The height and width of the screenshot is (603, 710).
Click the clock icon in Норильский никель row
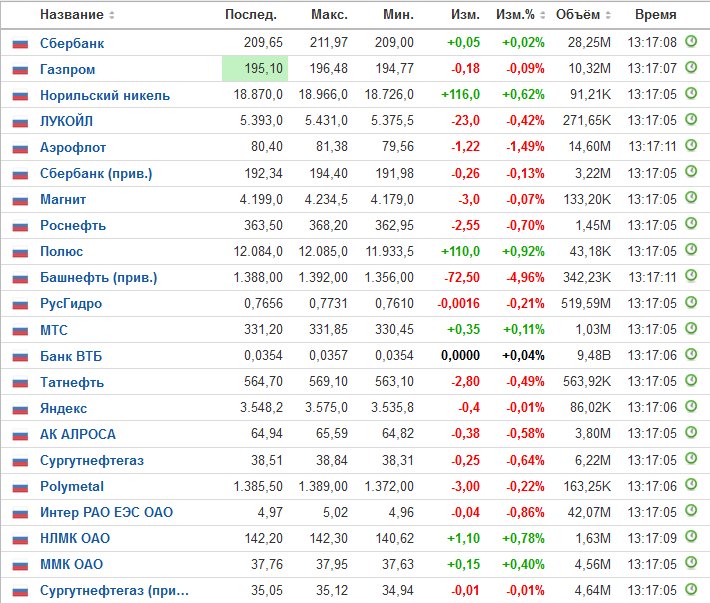tap(691, 93)
